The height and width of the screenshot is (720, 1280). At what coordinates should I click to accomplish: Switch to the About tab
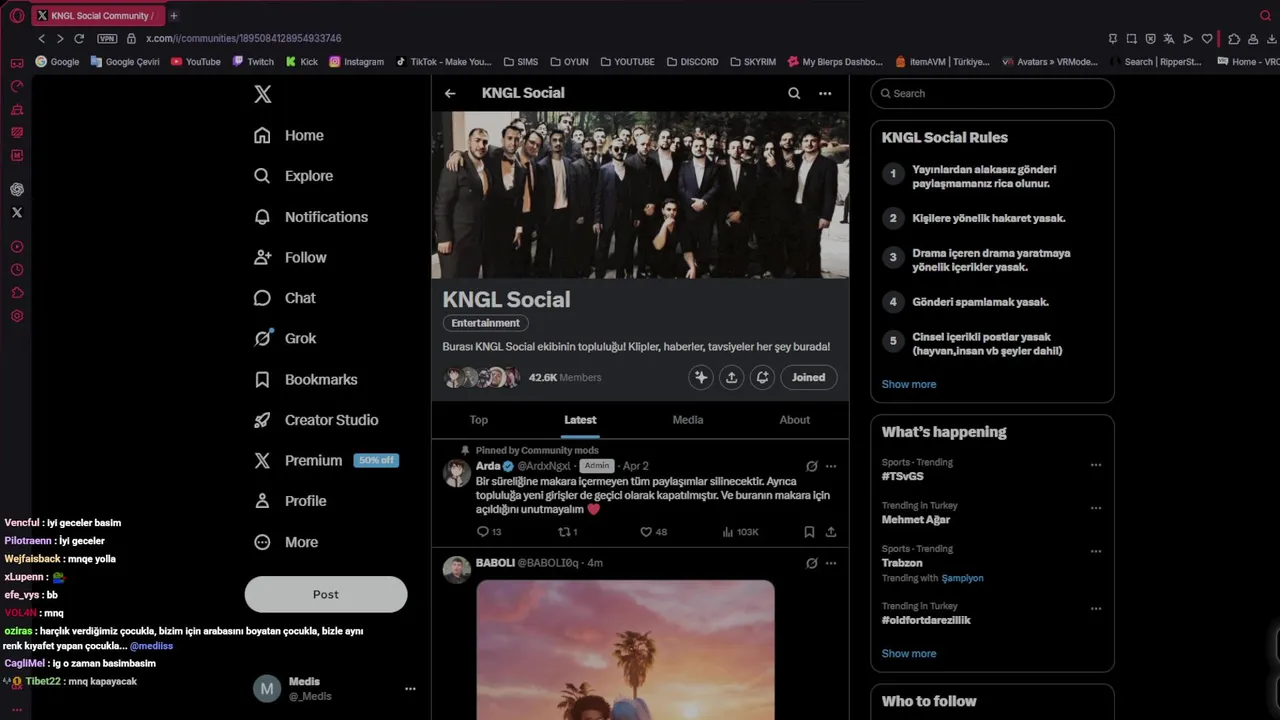click(795, 420)
